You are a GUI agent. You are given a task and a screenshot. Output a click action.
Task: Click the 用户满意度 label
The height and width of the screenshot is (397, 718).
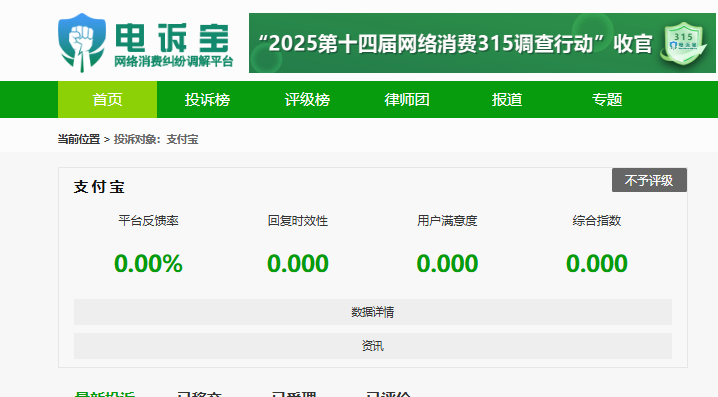(447, 221)
